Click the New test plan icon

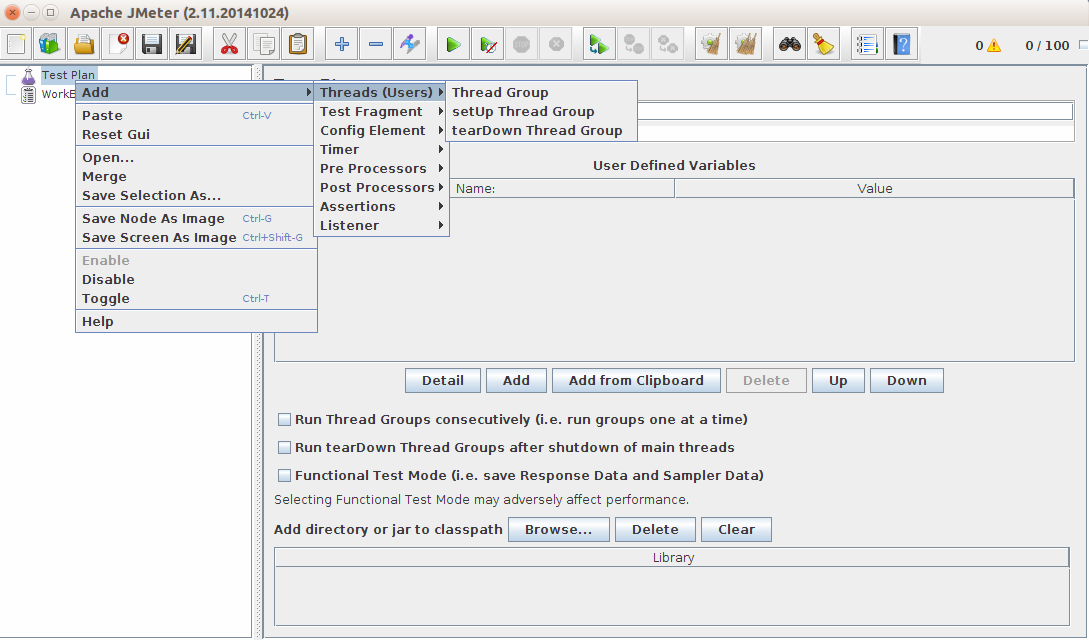pos(16,44)
